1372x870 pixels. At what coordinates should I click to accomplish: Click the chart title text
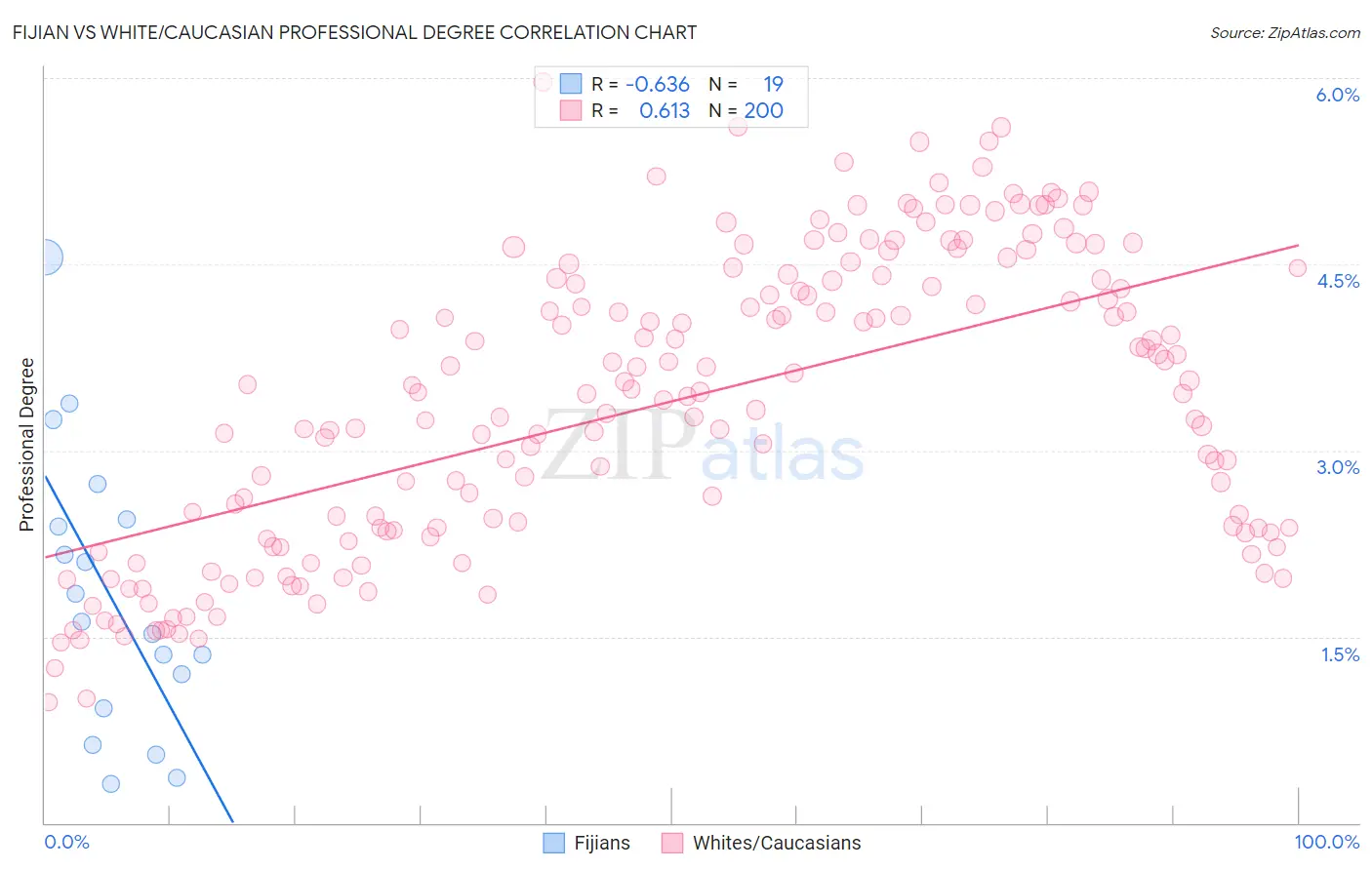coord(354,32)
